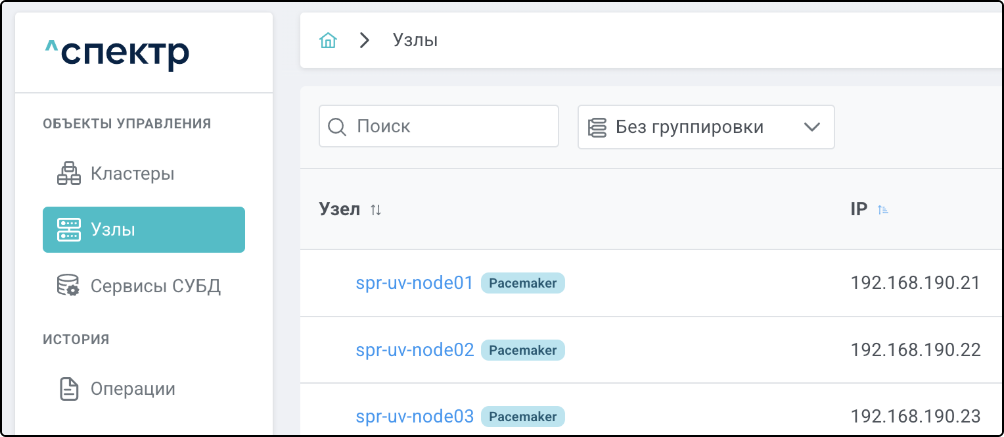Sort by IP column icon

point(883,210)
